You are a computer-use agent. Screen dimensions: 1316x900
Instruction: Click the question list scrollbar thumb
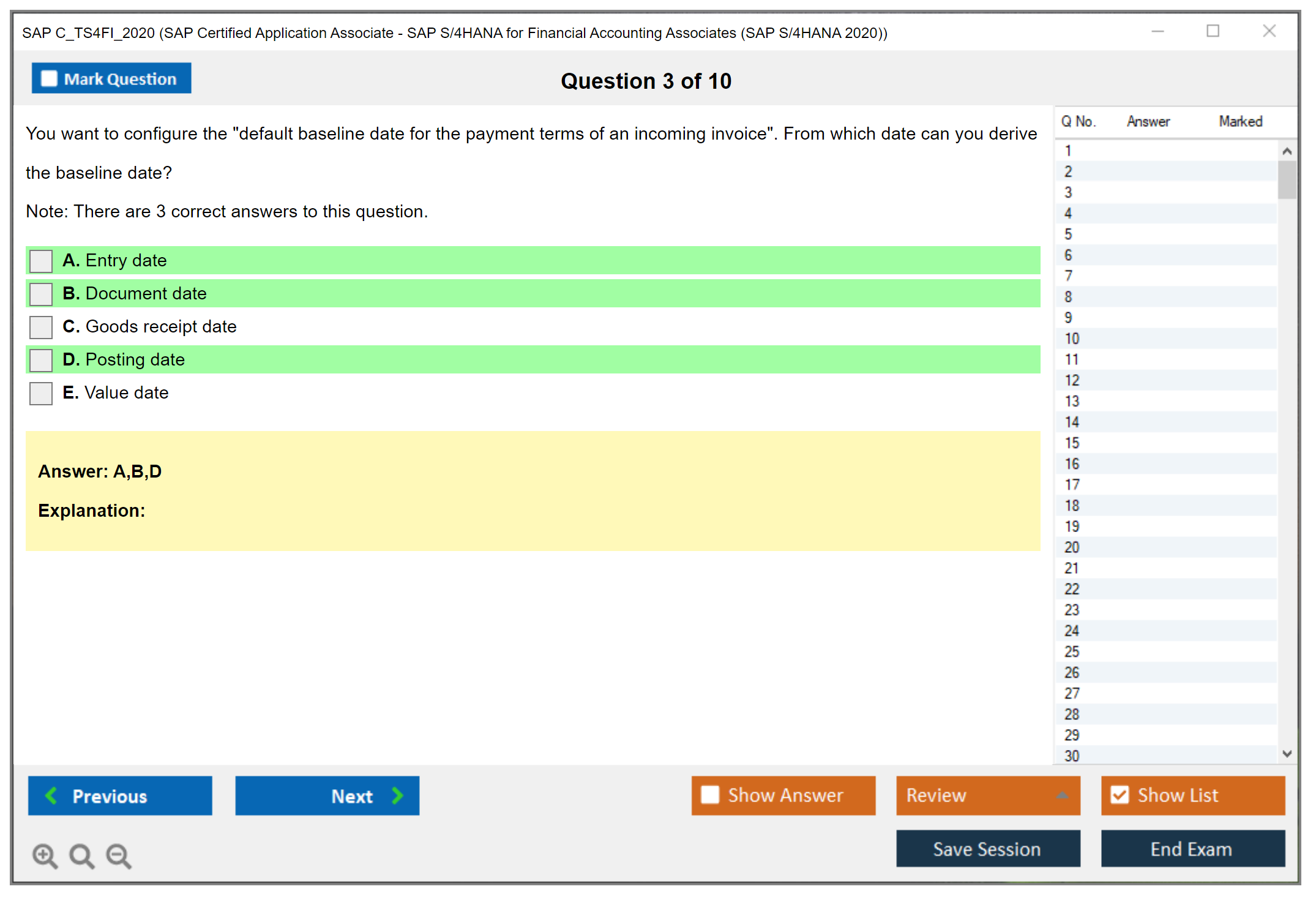point(1287,179)
